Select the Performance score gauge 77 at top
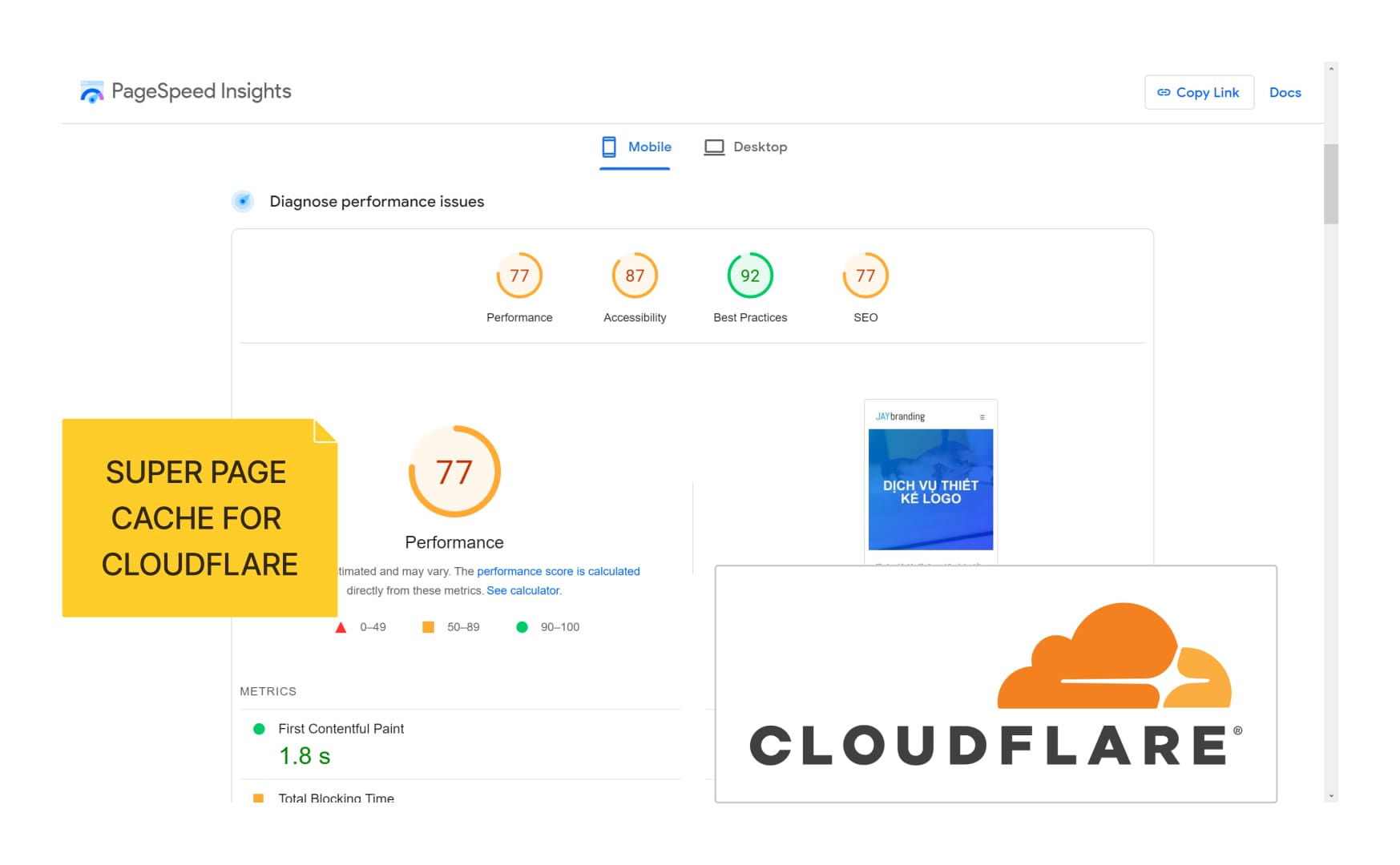 pyautogui.click(x=519, y=276)
